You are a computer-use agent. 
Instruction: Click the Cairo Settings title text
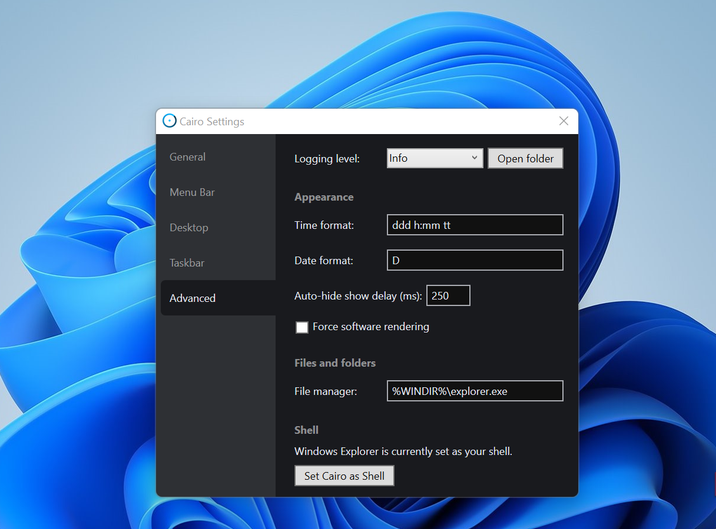click(x=211, y=122)
